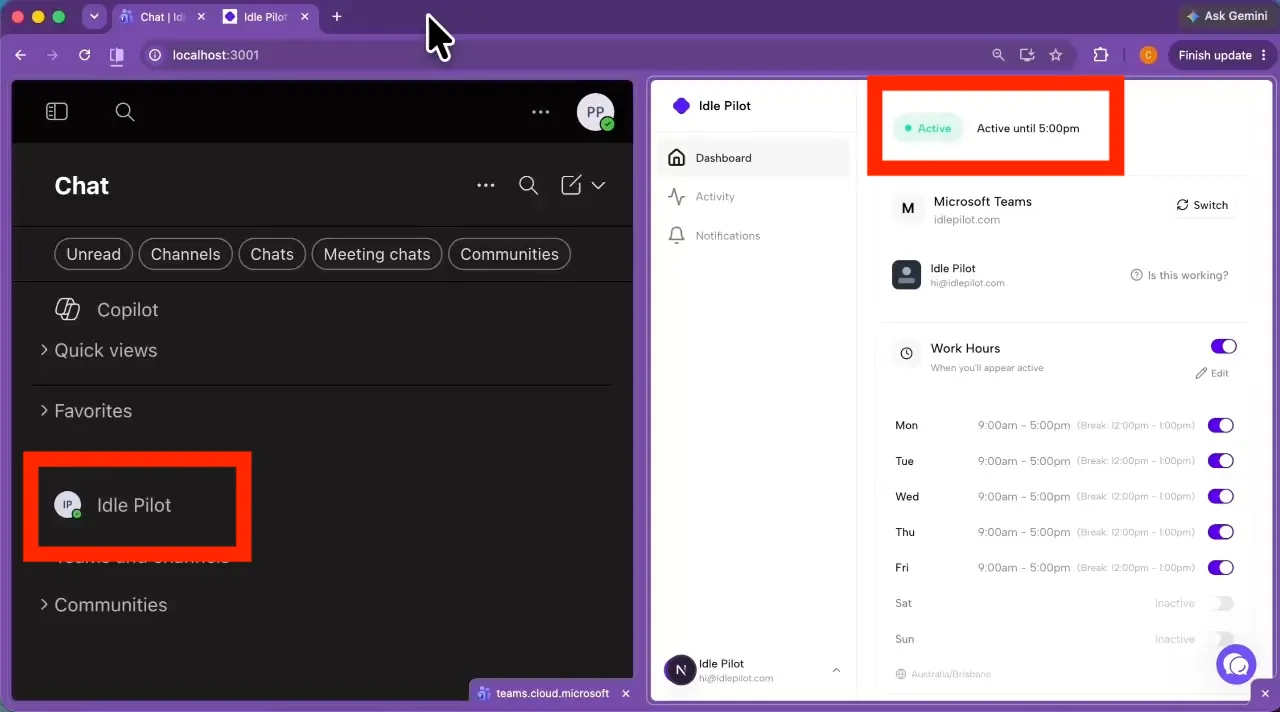
Task: Filter chats by Unread
Action: click(93, 254)
